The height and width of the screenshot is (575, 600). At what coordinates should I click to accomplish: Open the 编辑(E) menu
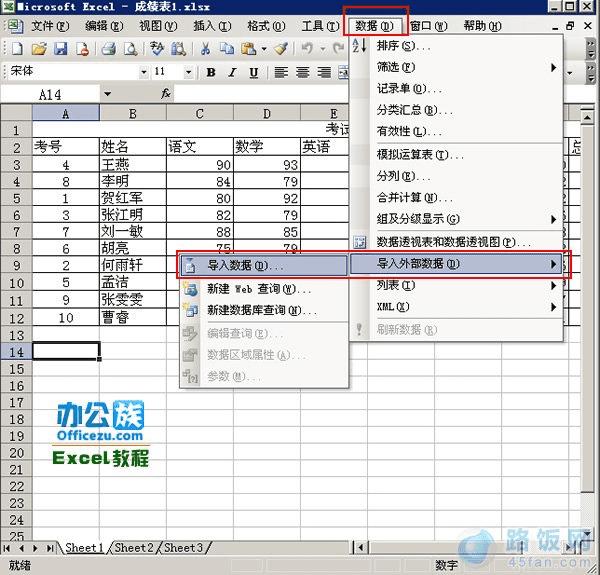(104, 26)
